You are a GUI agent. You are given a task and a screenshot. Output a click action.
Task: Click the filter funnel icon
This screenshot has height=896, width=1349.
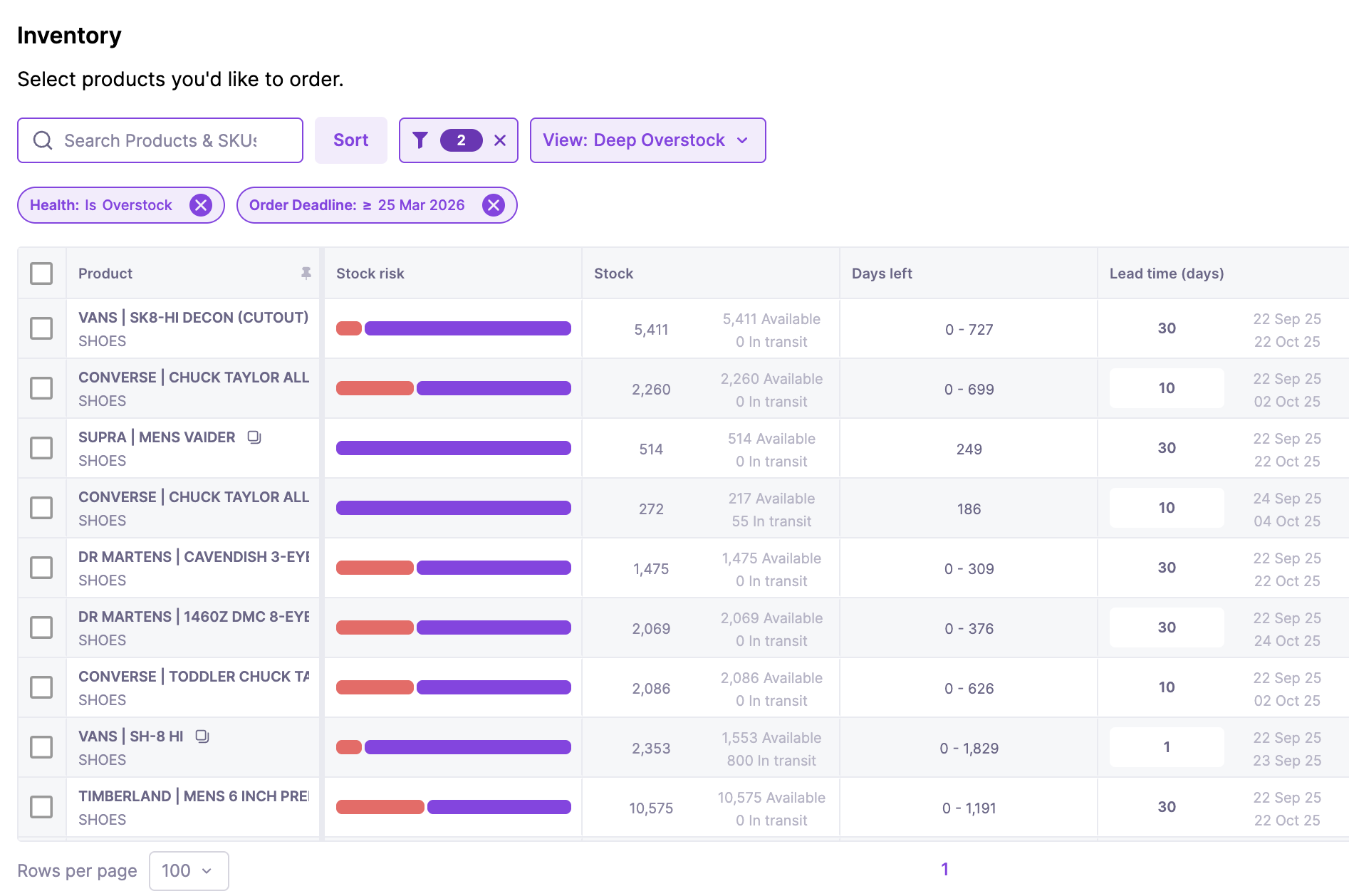pos(420,140)
